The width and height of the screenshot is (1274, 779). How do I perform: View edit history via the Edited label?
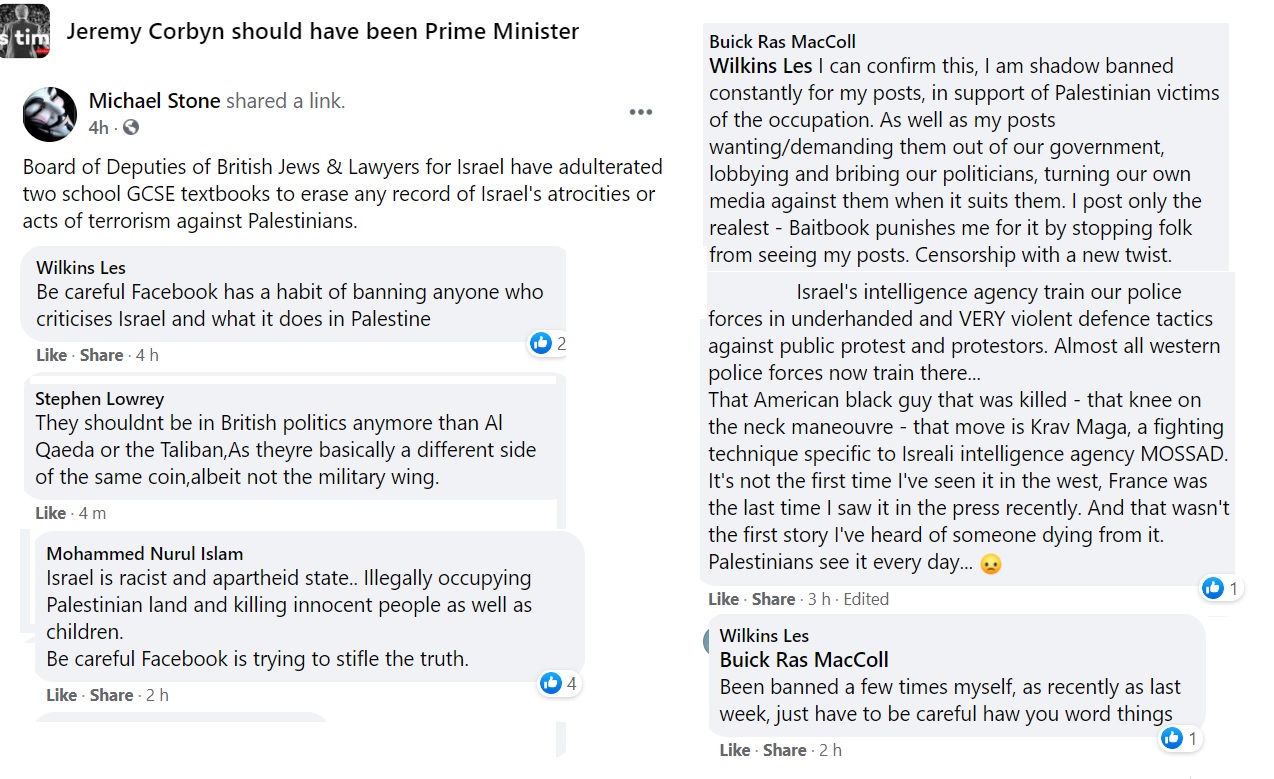(x=866, y=599)
